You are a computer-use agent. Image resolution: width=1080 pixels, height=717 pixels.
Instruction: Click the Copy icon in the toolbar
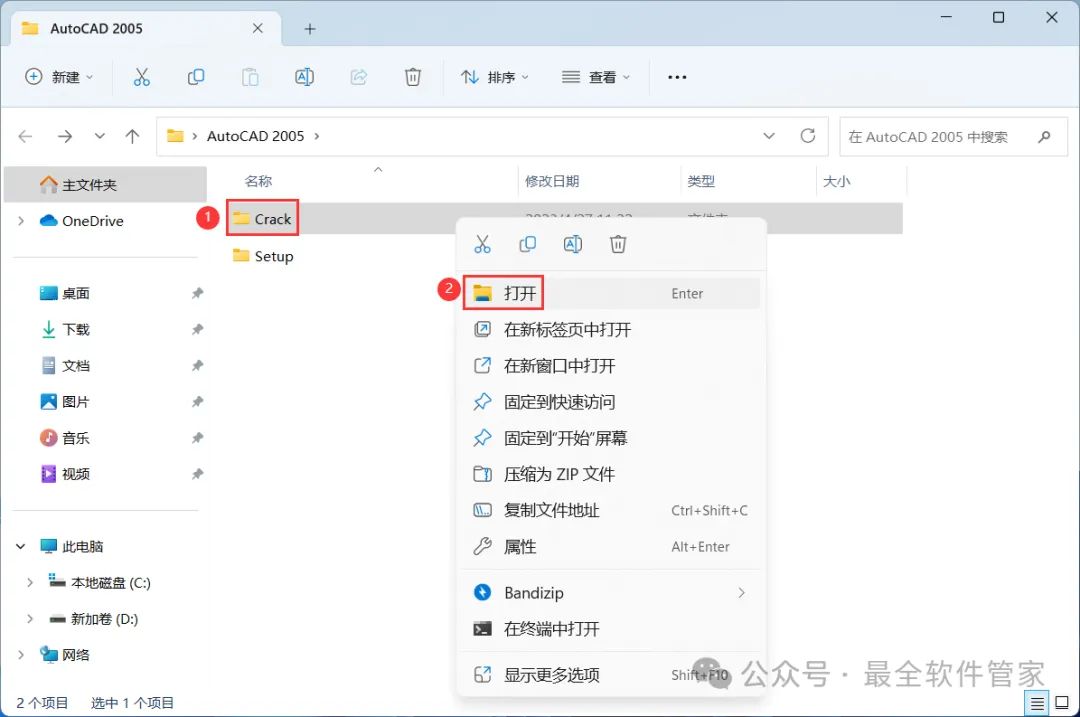click(x=196, y=77)
